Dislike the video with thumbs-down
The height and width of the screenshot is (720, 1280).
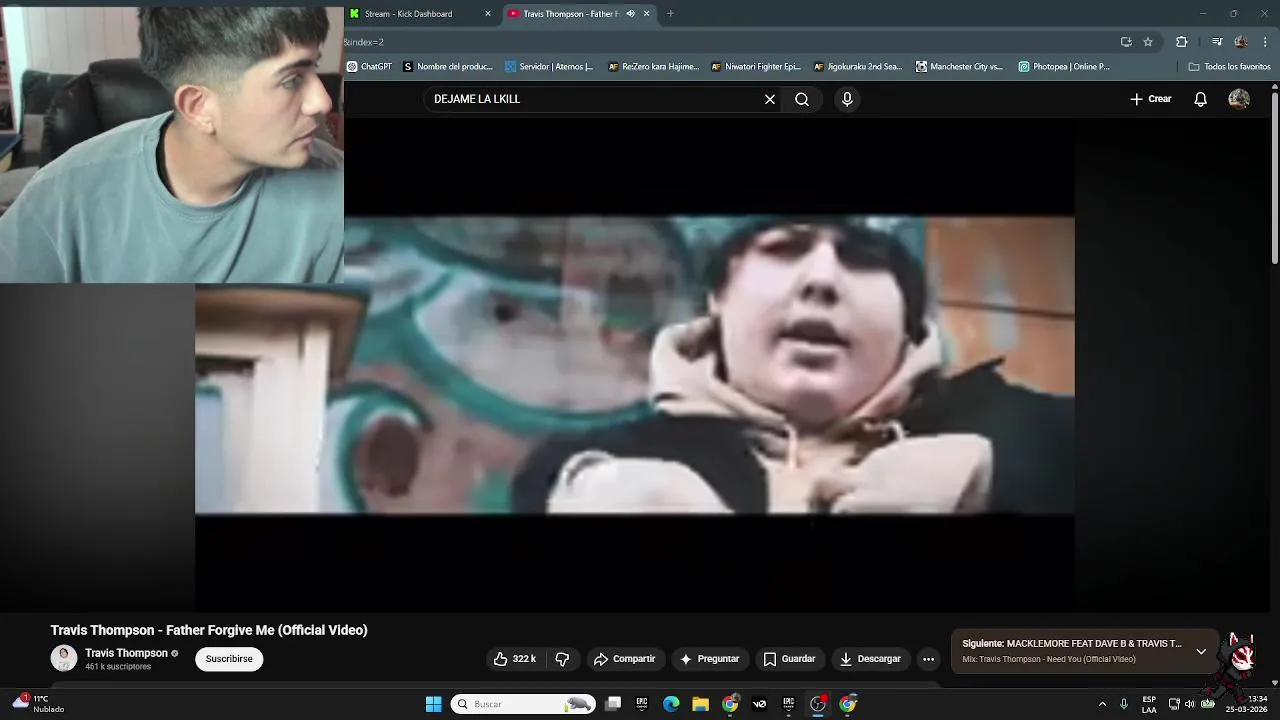tap(562, 659)
